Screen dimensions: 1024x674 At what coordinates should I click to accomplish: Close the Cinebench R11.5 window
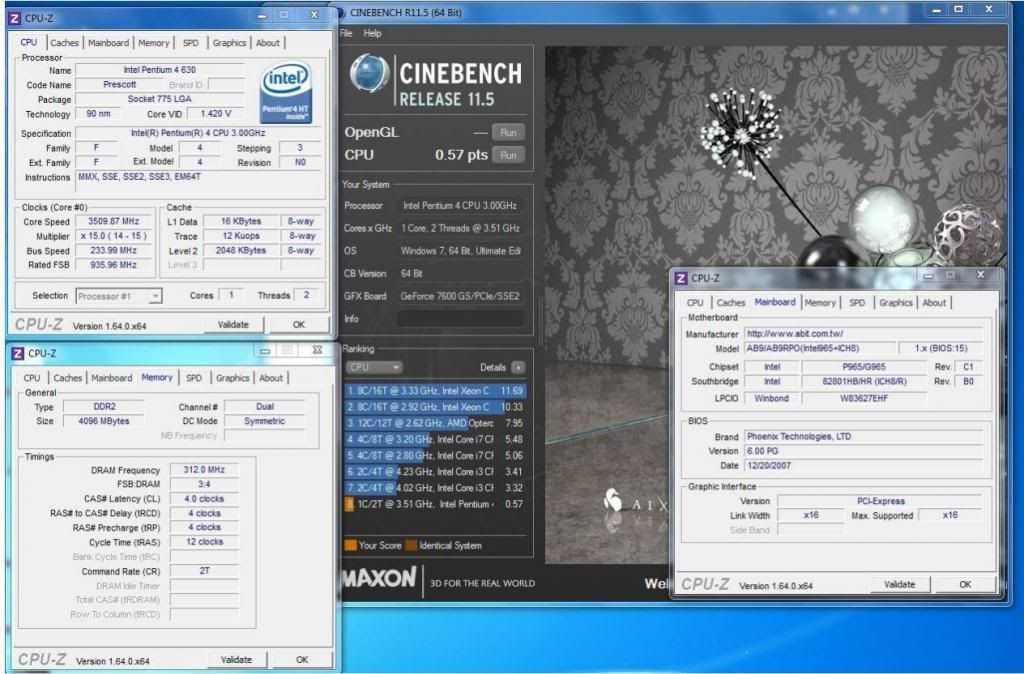[988, 9]
